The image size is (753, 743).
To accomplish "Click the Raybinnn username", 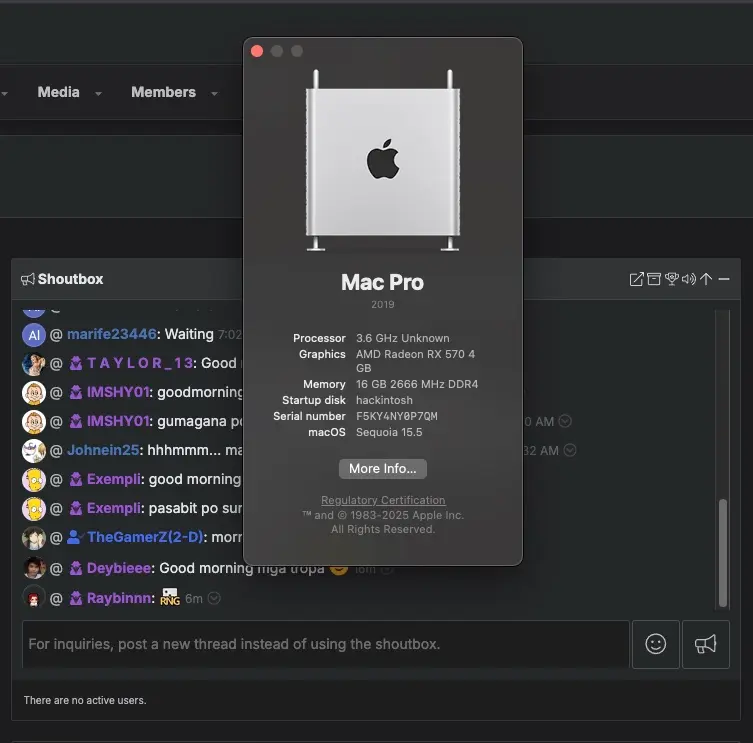I will (x=119, y=598).
